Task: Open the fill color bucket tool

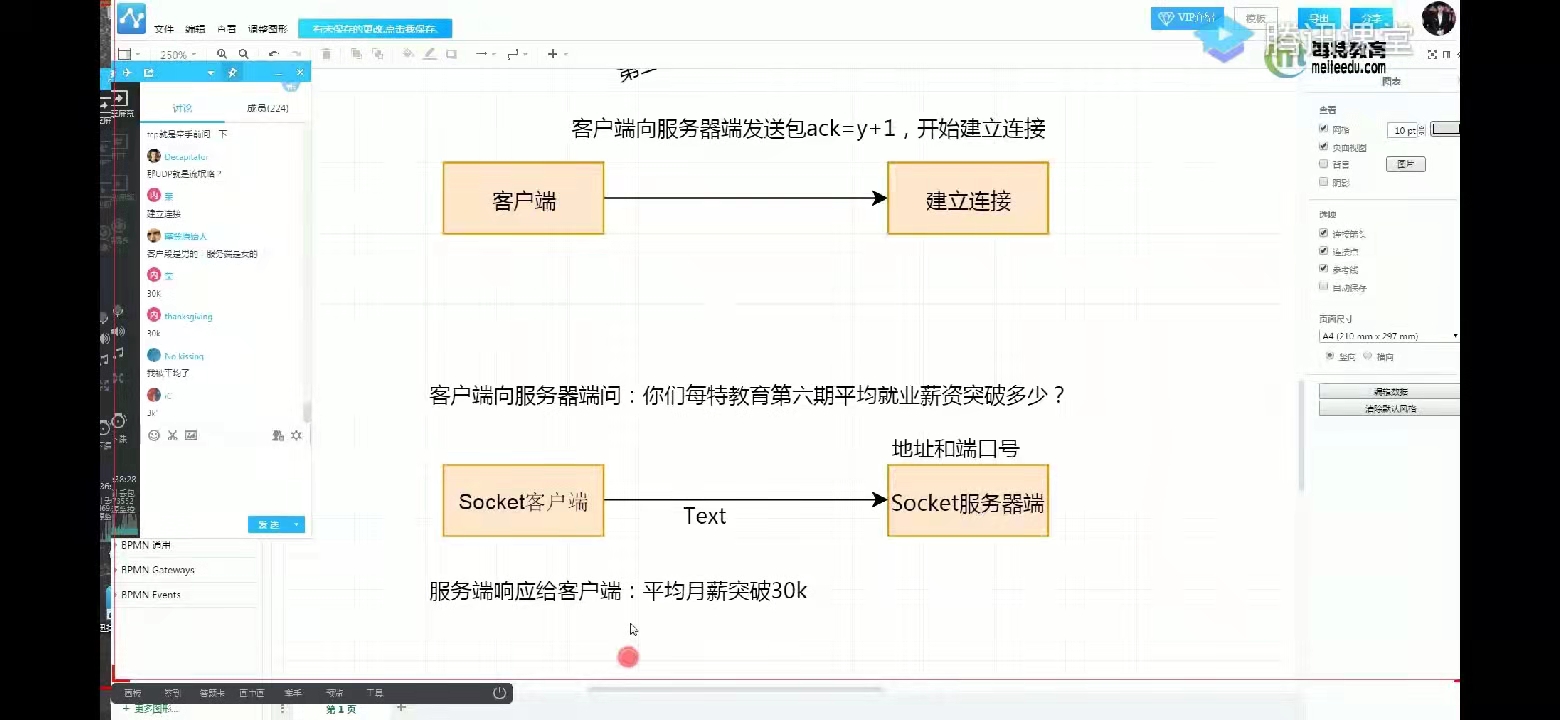Action: (x=408, y=54)
